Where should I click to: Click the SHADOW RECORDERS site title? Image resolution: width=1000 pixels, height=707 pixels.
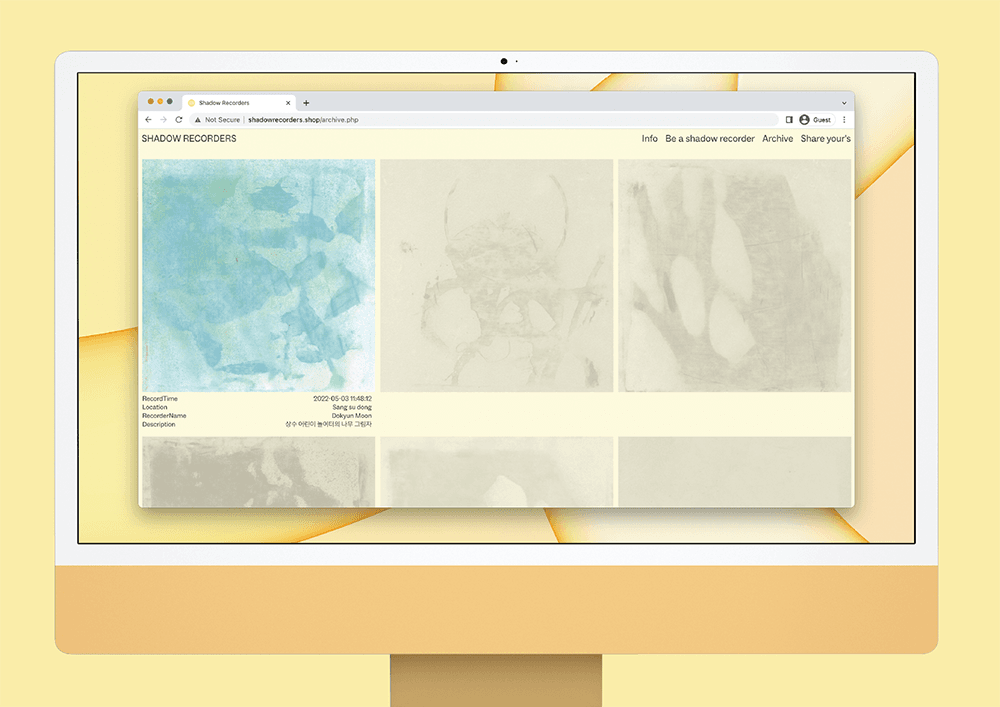pyautogui.click(x=189, y=138)
